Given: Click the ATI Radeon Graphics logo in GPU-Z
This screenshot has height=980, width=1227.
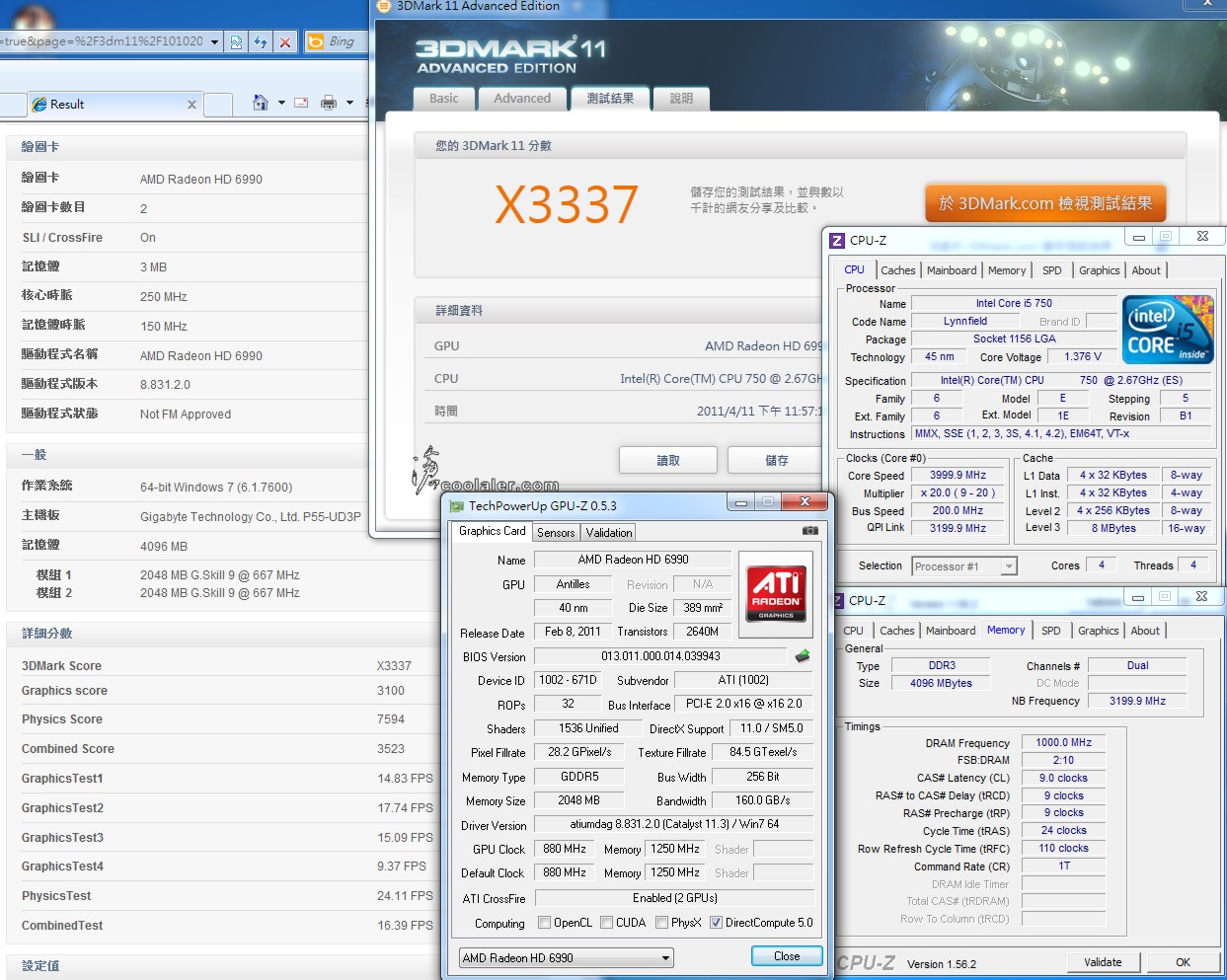Looking at the screenshot, I should 776,593.
